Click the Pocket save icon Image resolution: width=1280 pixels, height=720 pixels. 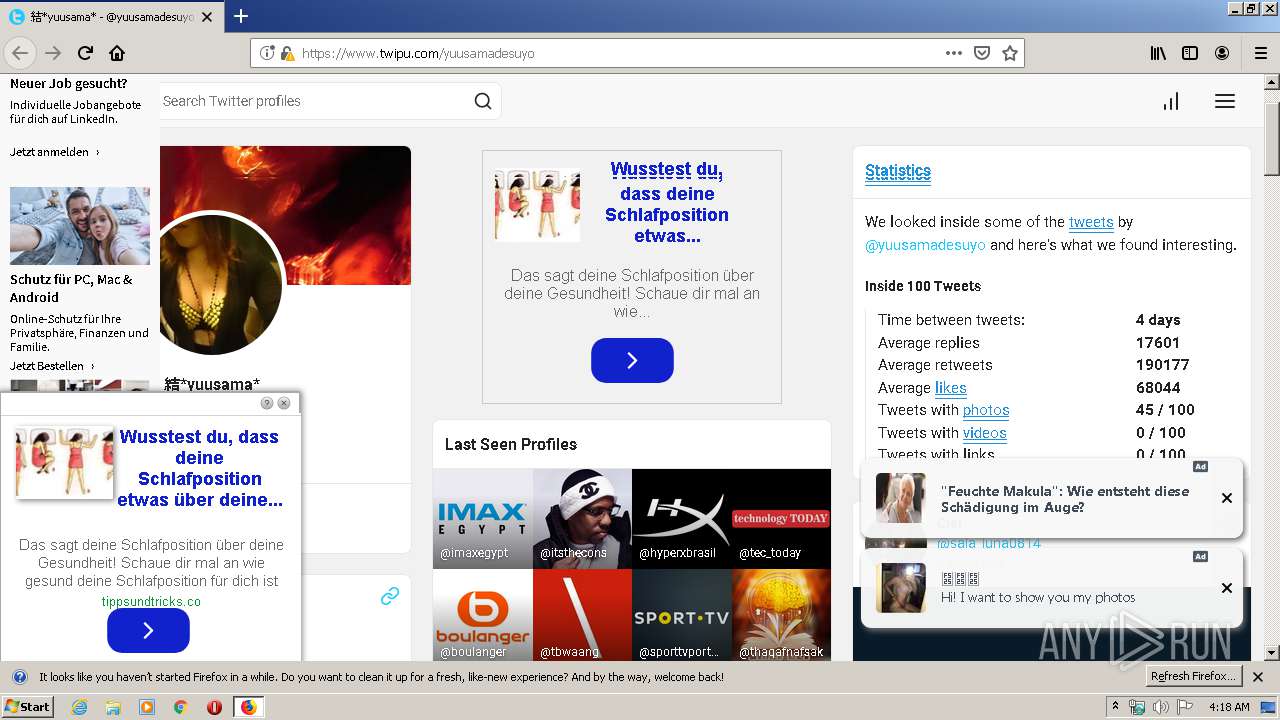coord(982,53)
